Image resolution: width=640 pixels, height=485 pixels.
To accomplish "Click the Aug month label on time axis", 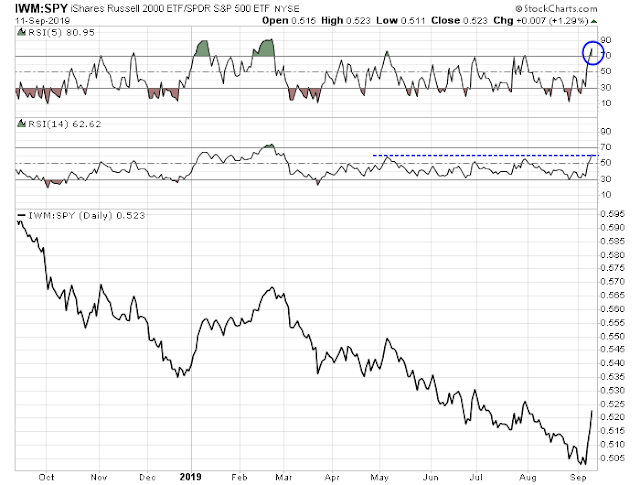I will [528, 477].
